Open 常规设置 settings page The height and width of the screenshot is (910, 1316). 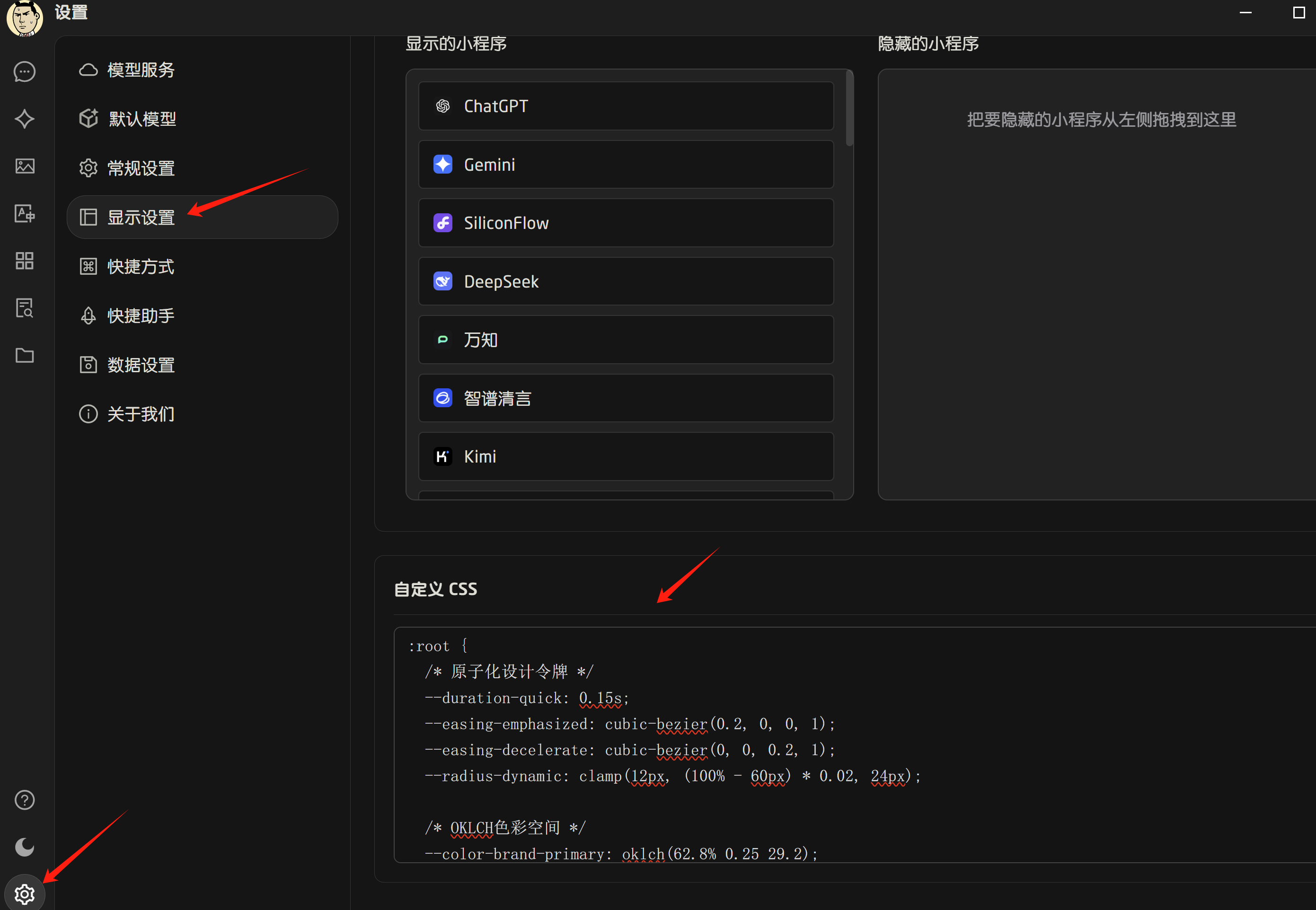[203, 168]
